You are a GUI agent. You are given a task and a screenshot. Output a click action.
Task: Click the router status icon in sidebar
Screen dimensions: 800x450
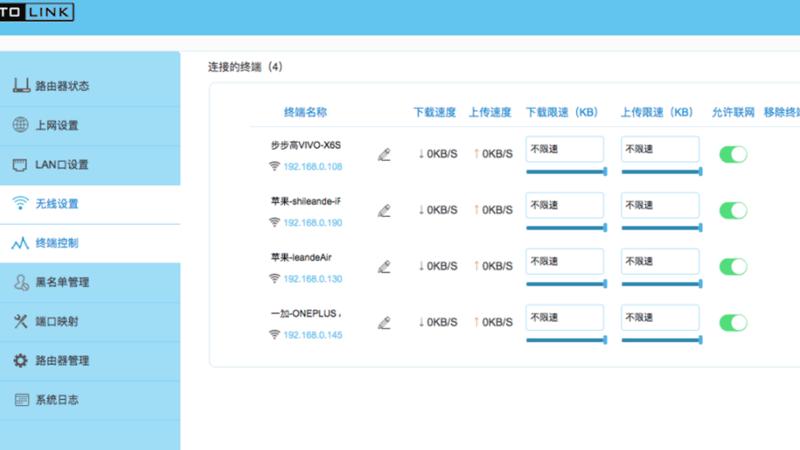(x=21, y=85)
